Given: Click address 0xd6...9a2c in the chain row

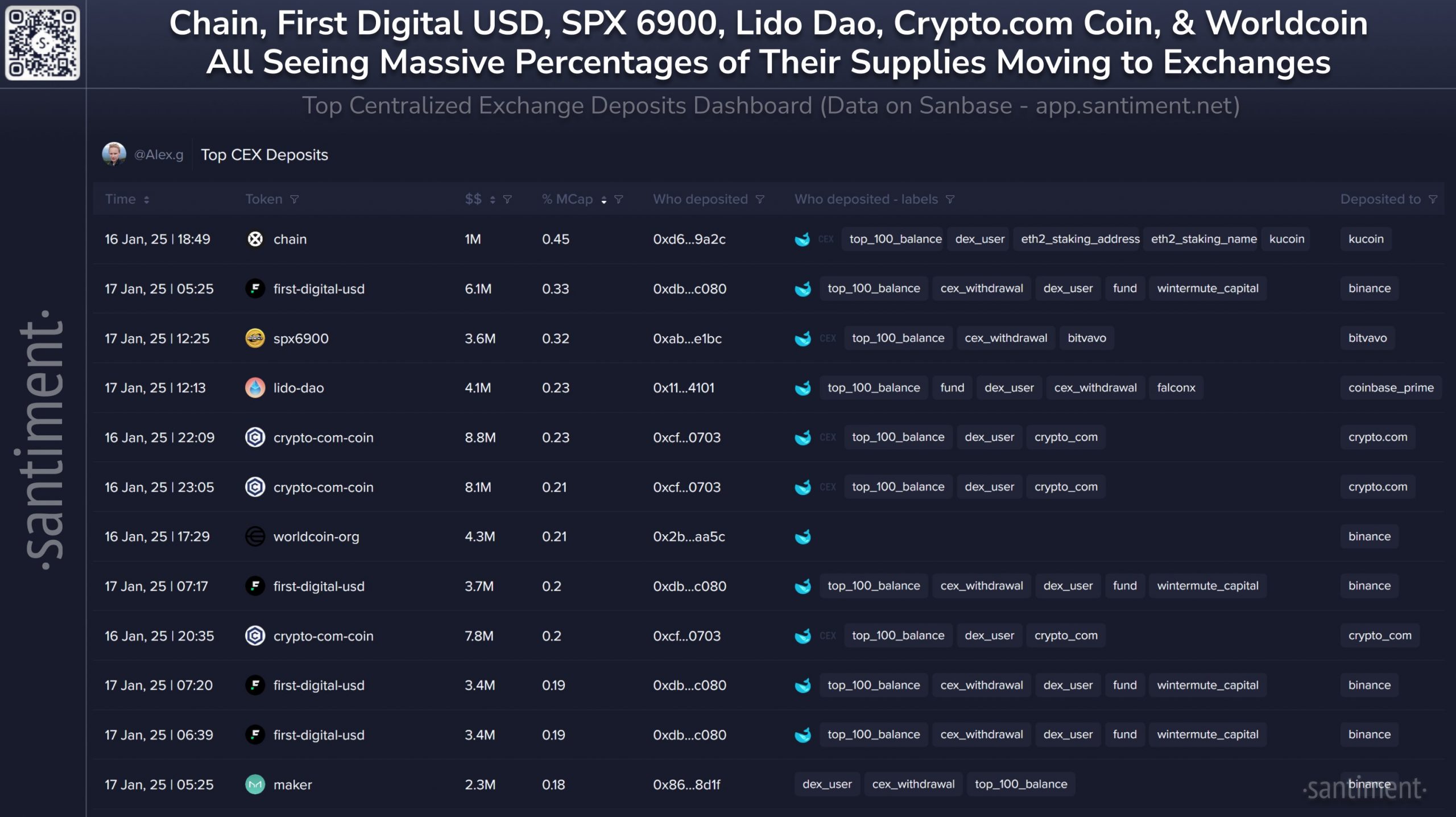Looking at the screenshot, I should (689, 240).
